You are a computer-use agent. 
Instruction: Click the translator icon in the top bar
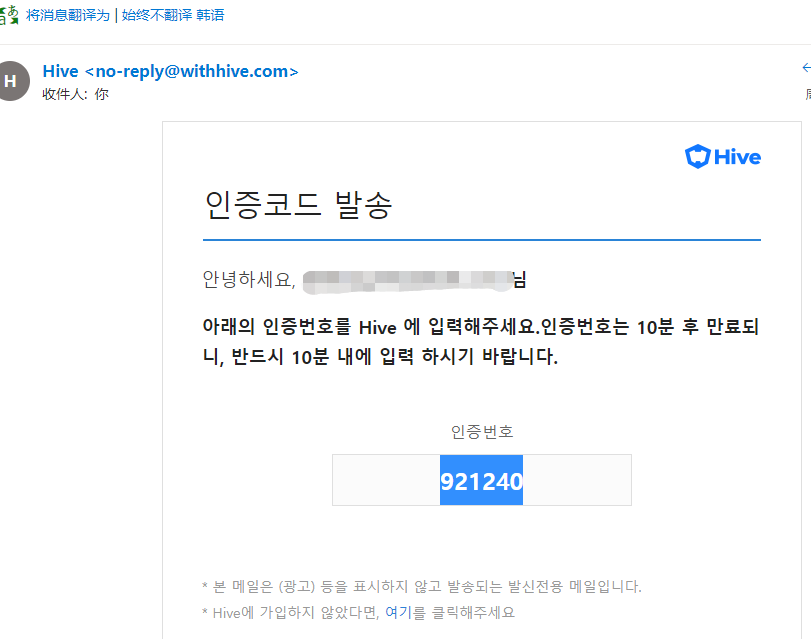9,15
